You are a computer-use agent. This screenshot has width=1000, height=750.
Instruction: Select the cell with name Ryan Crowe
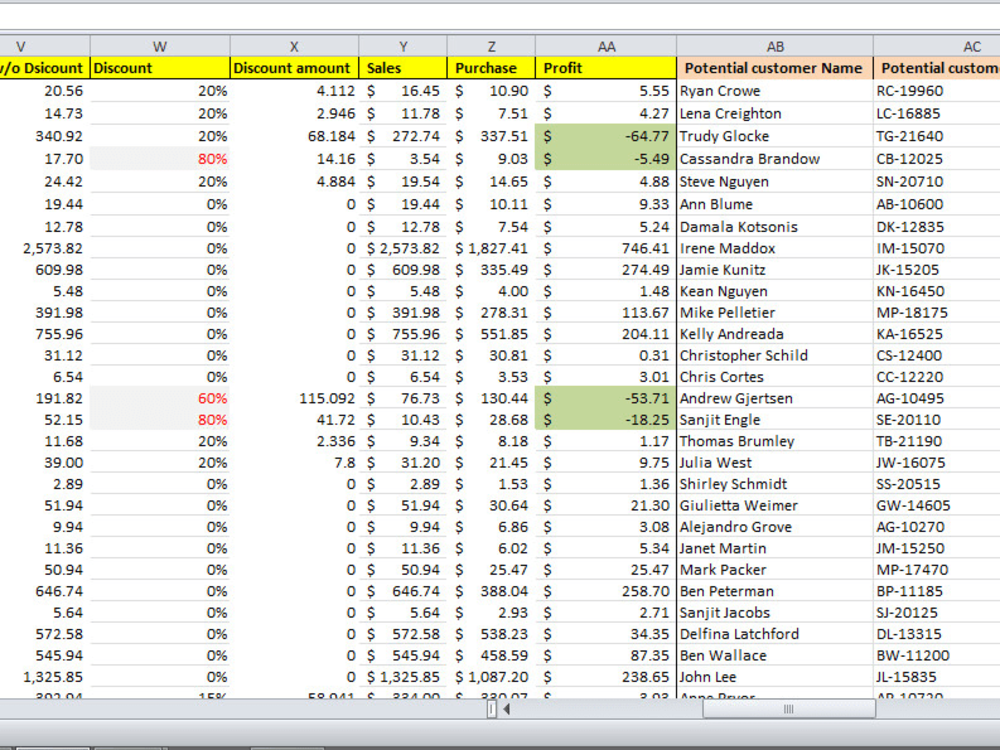click(775, 91)
